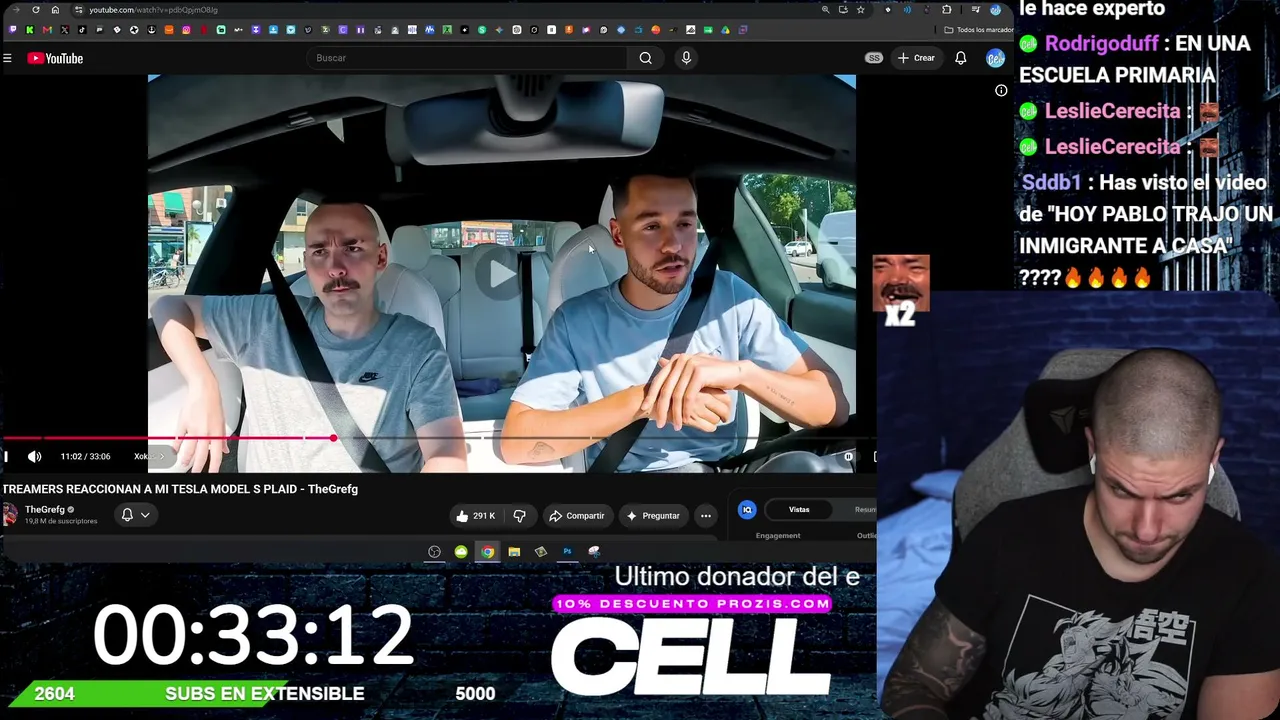Open the Twitch bookmark
Screen dimensions: 1280x720
(x=12, y=30)
